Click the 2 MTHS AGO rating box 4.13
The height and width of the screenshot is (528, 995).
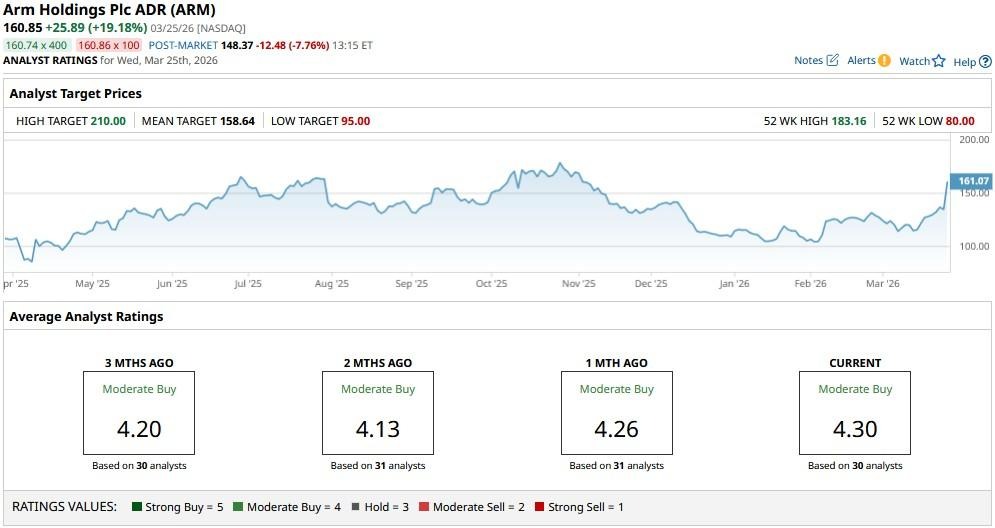[378, 413]
